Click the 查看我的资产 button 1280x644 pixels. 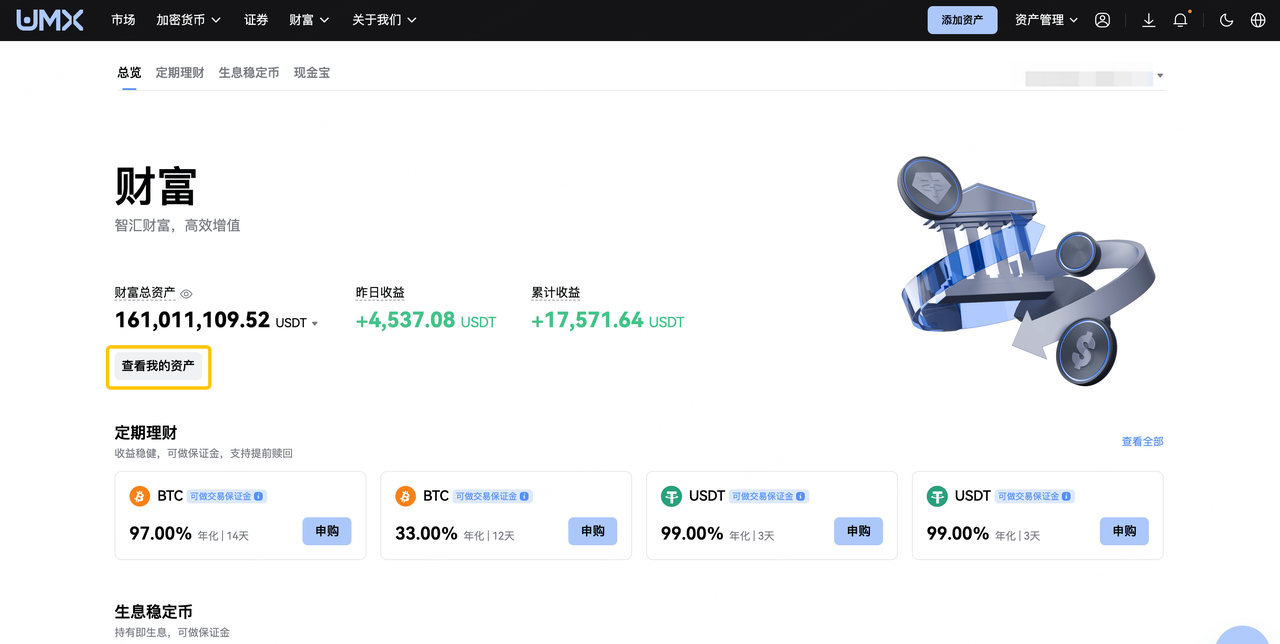[x=158, y=366]
